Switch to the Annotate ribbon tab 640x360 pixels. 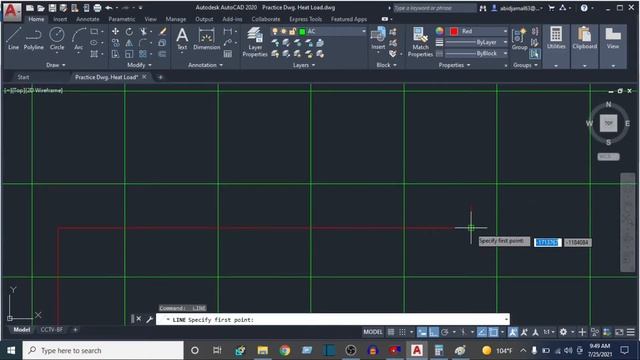(87, 19)
